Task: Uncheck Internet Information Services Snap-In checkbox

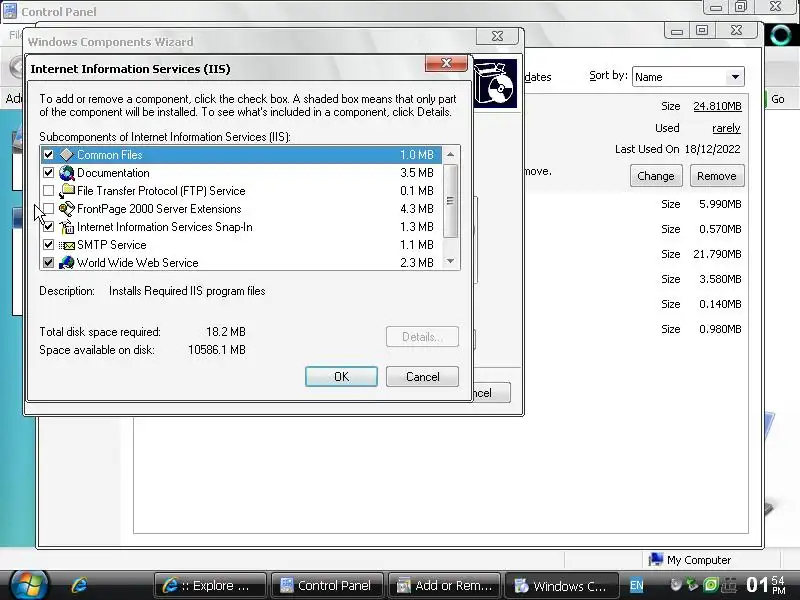Action: (48, 227)
